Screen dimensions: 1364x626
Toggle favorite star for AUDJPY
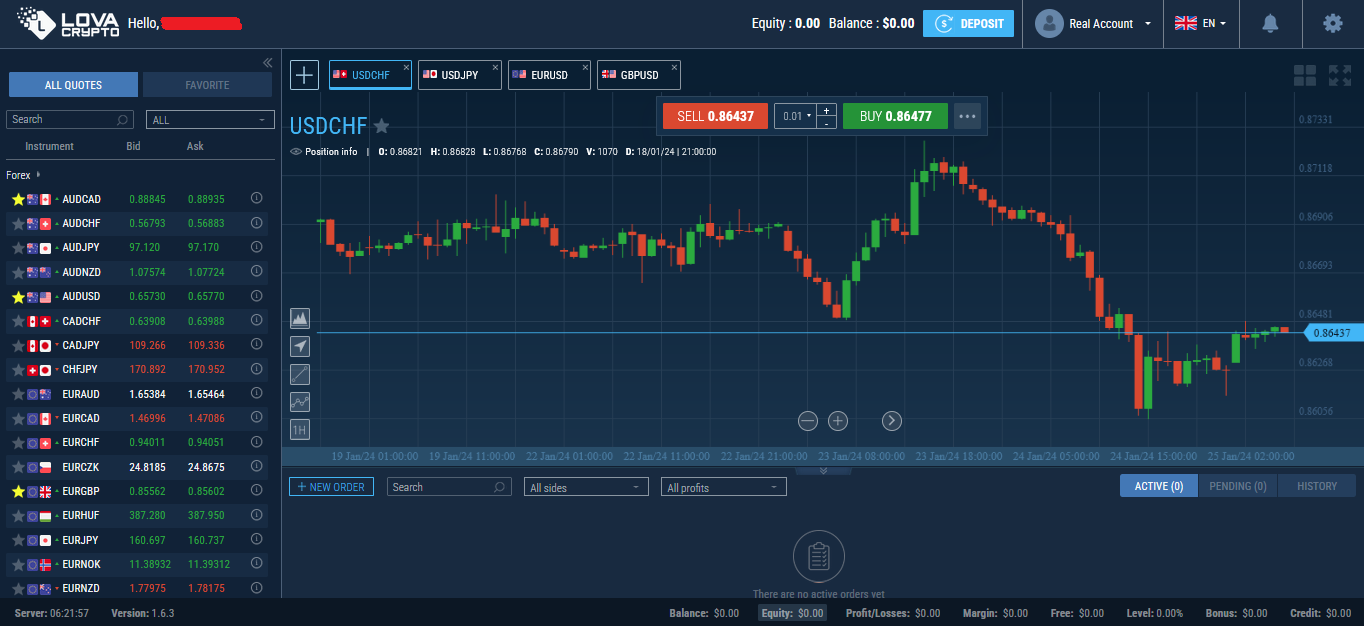(x=18, y=248)
